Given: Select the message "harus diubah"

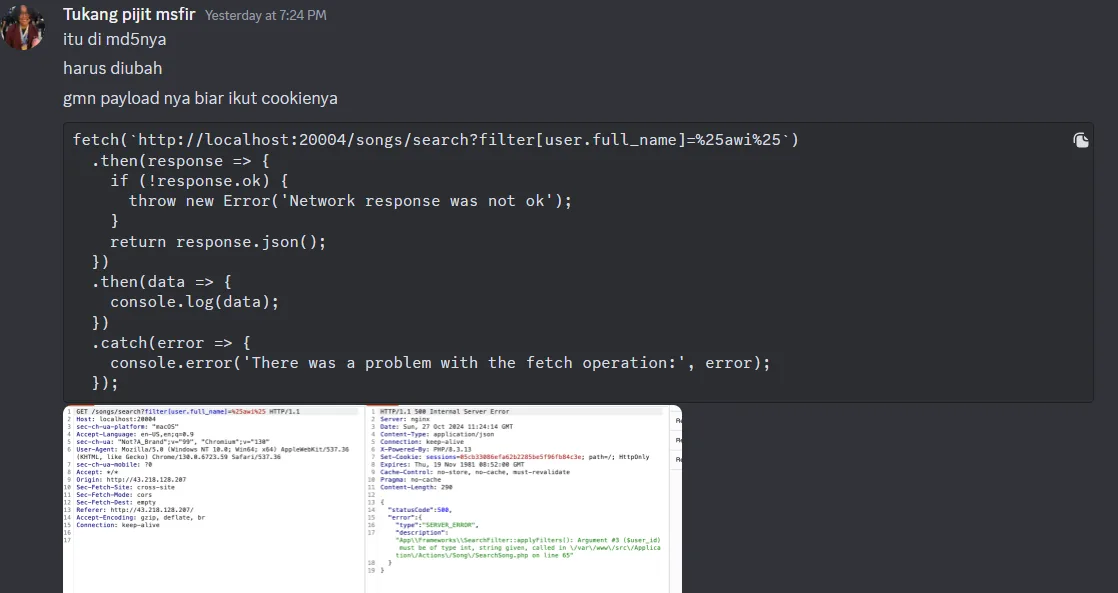Looking at the screenshot, I should [113, 68].
